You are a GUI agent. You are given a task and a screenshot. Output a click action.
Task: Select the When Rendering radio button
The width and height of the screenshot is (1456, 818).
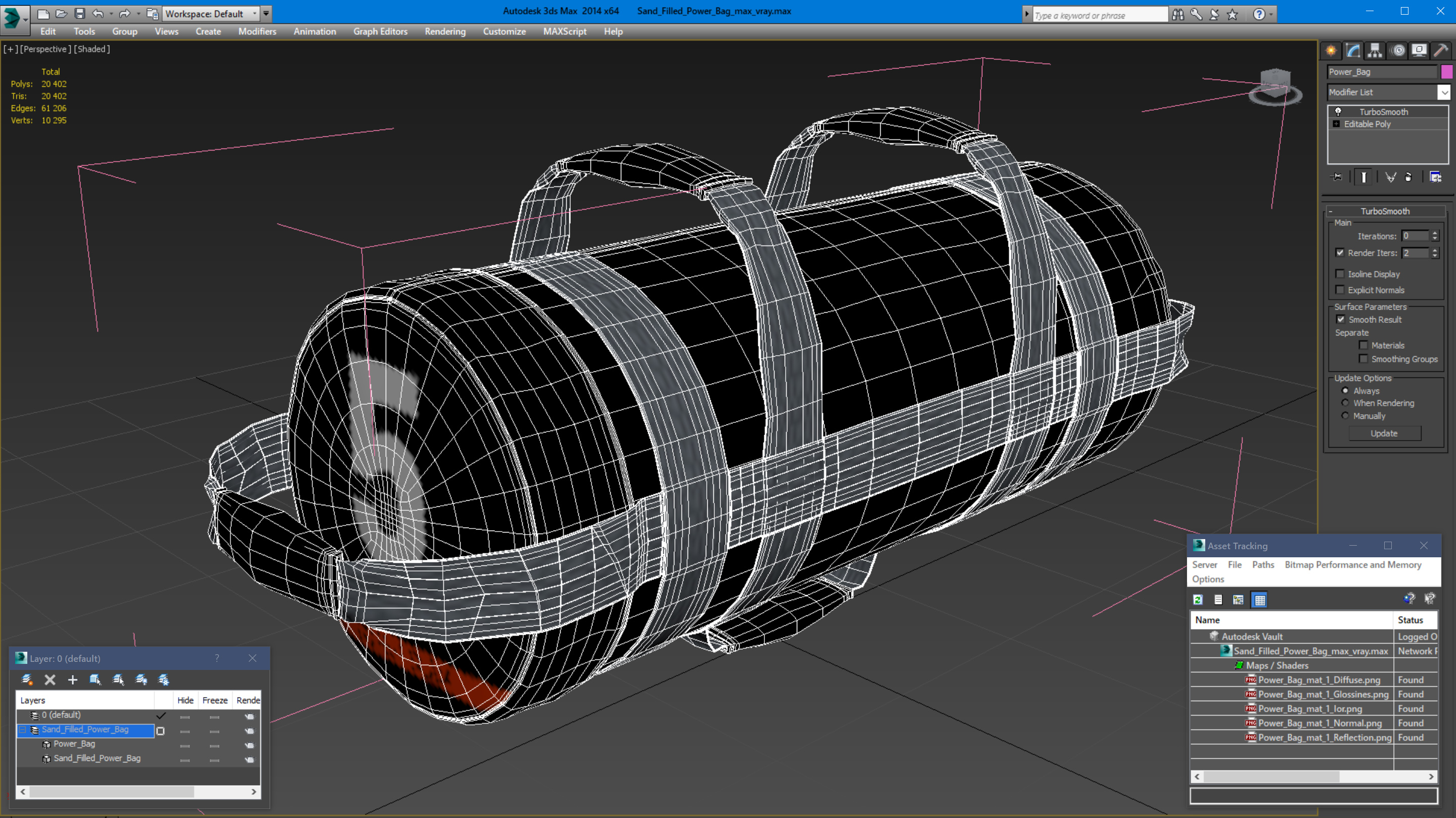(x=1345, y=403)
